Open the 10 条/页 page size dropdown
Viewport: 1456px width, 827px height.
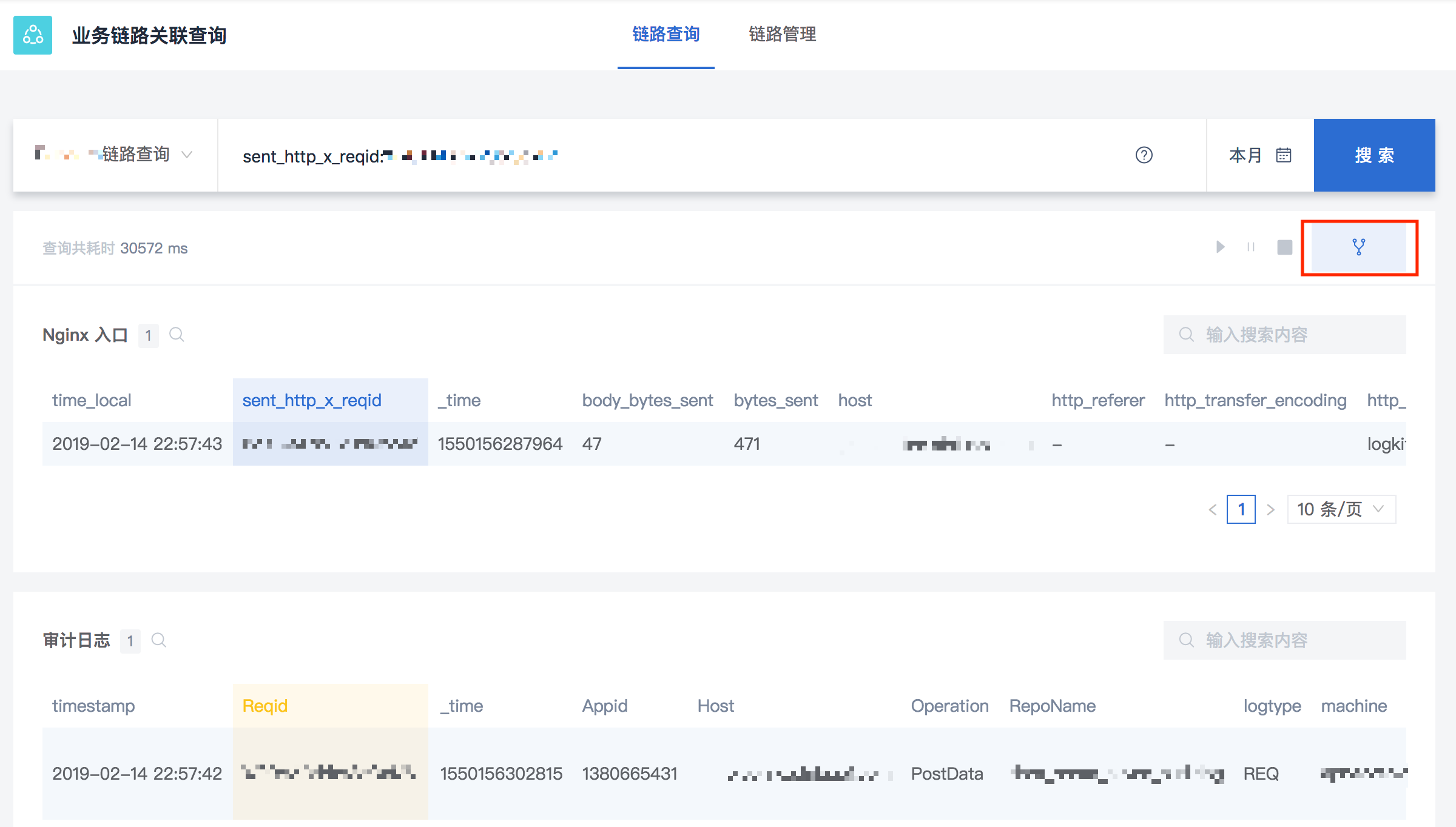tap(1341, 509)
